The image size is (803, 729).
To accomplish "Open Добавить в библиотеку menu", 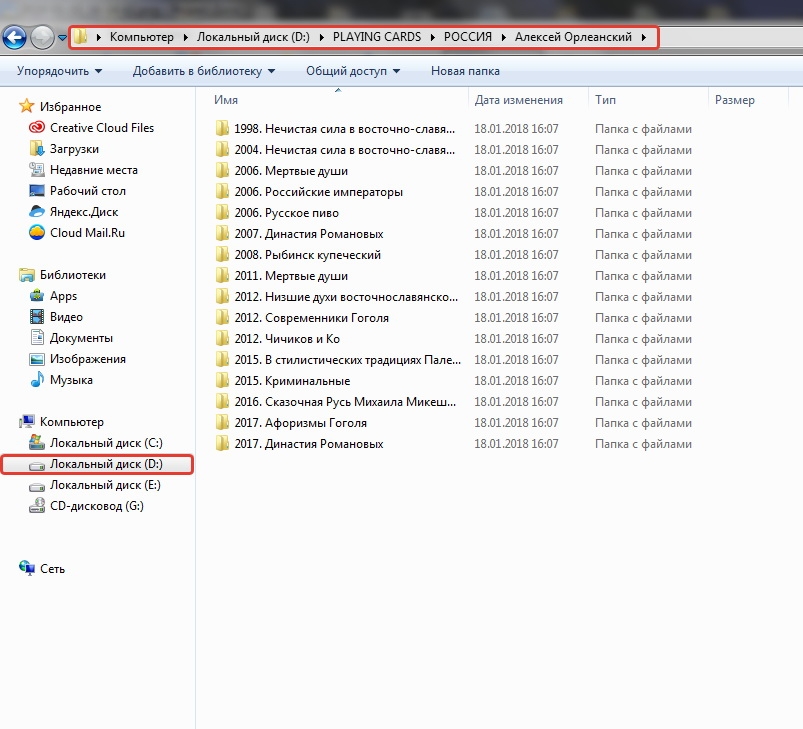I will [x=204, y=71].
